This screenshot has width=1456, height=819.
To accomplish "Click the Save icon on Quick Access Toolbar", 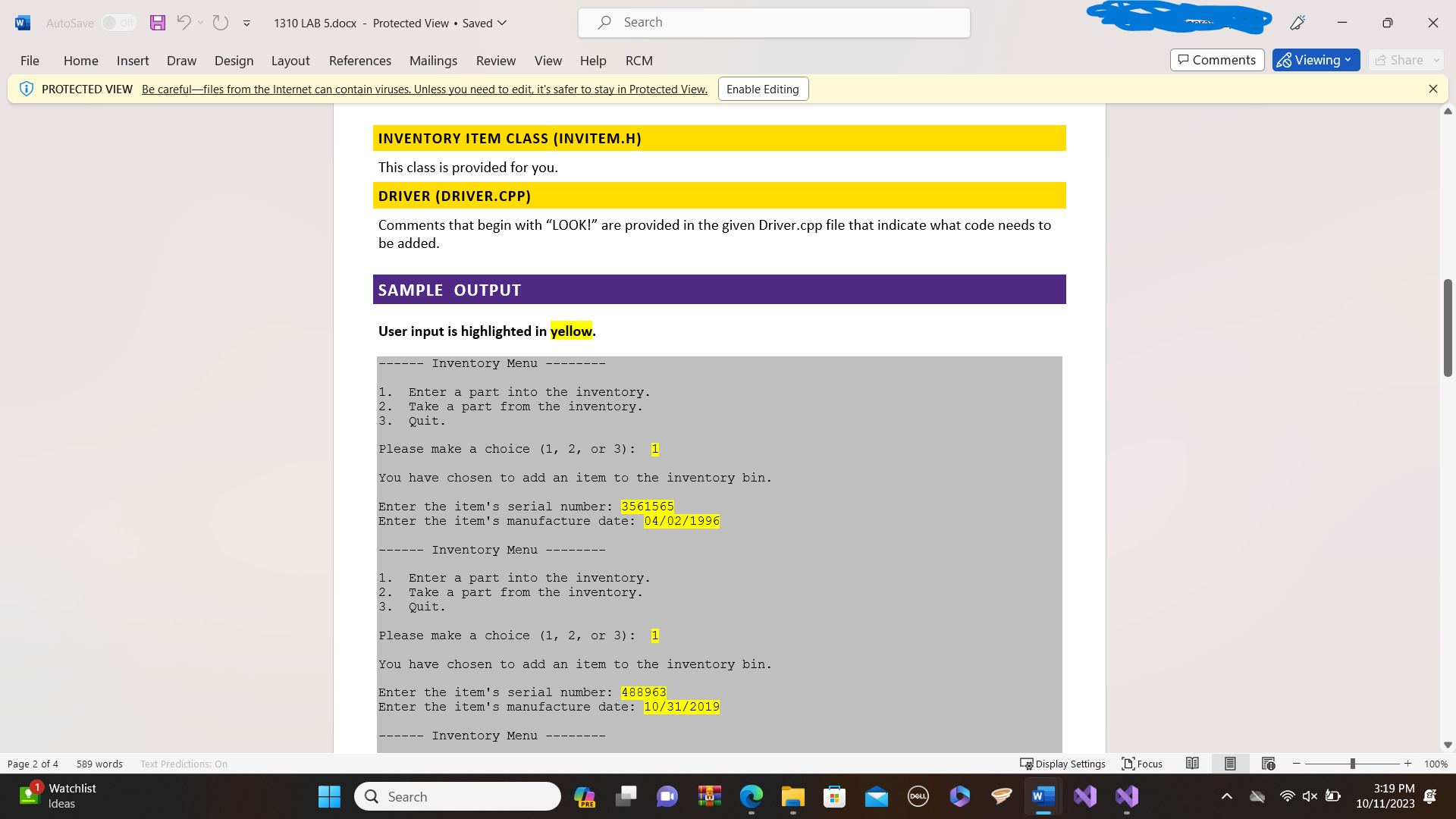I will (x=158, y=23).
